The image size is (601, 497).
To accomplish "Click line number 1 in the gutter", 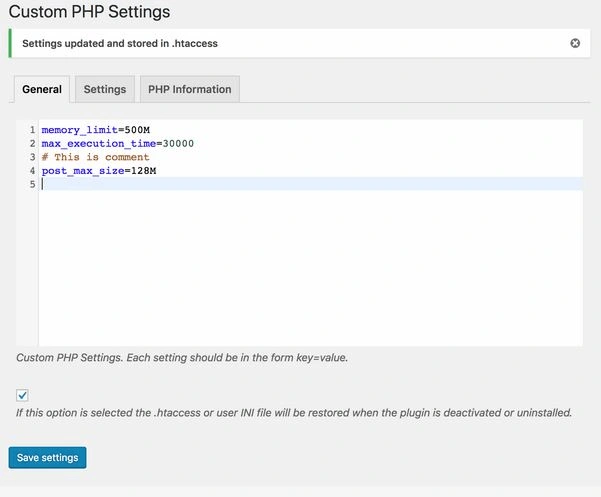I will 32,130.
